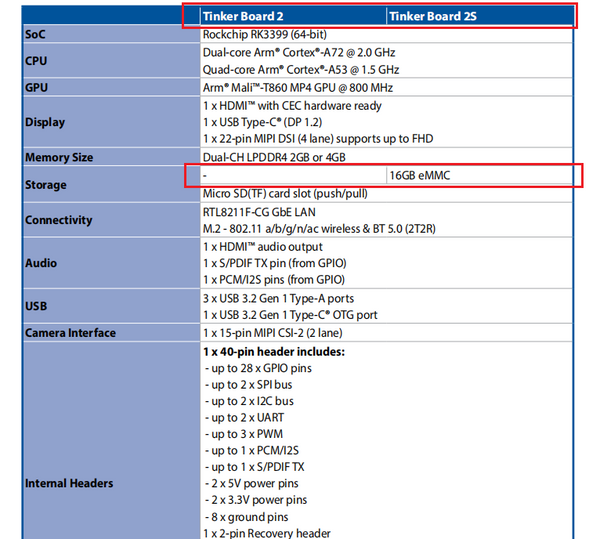Click '1 x USB 3.2 Gen 1 Type-C OTG port' line
This screenshot has width=600, height=539.
click(x=290, y=315)
